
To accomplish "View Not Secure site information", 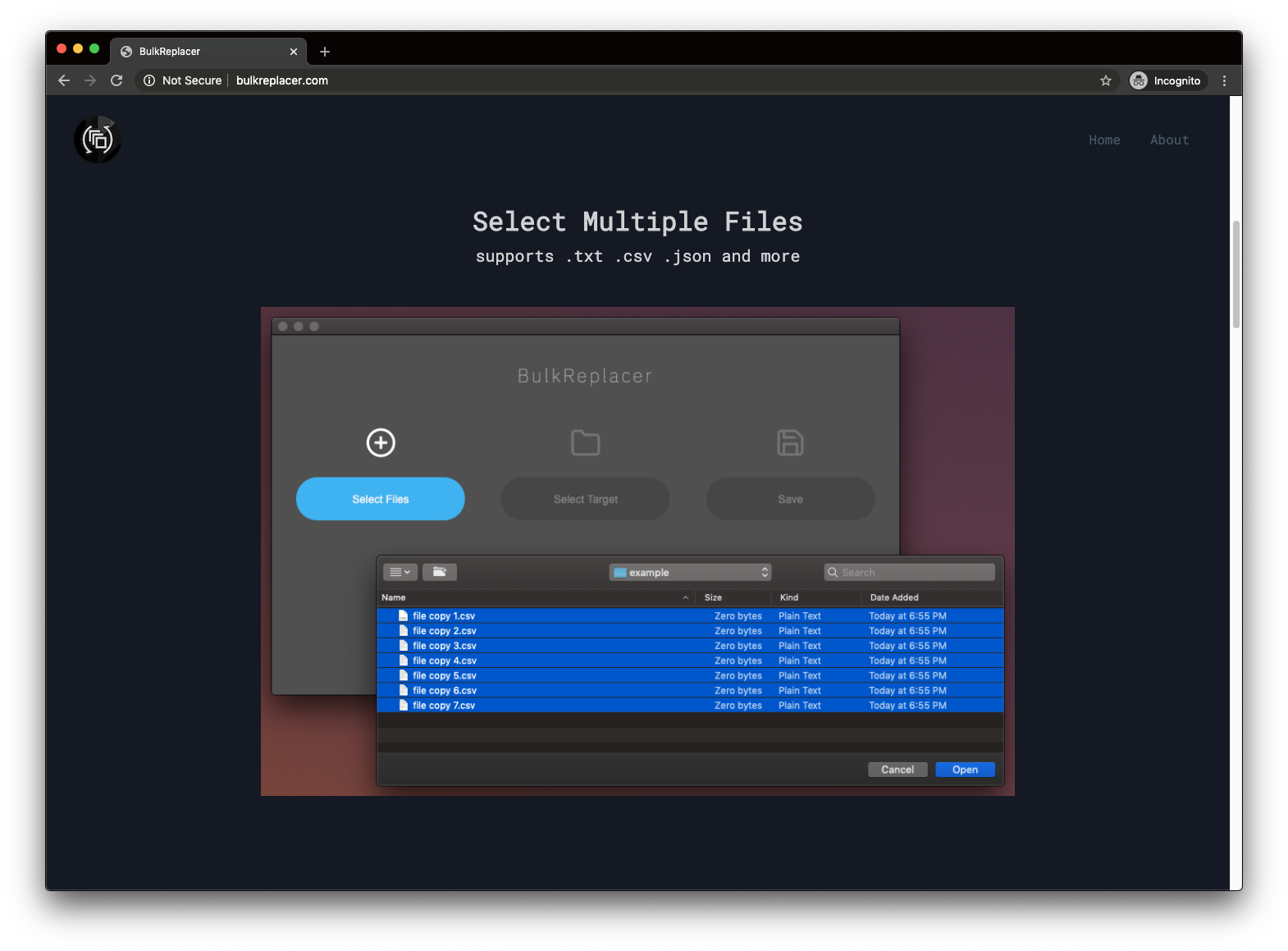I will pos(183,80).
